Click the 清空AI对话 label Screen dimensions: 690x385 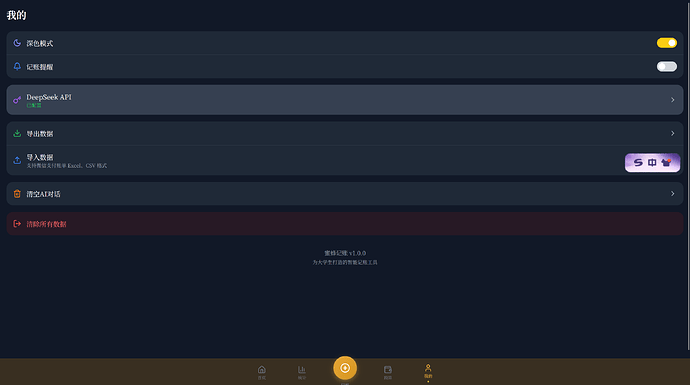pos(44,194)
